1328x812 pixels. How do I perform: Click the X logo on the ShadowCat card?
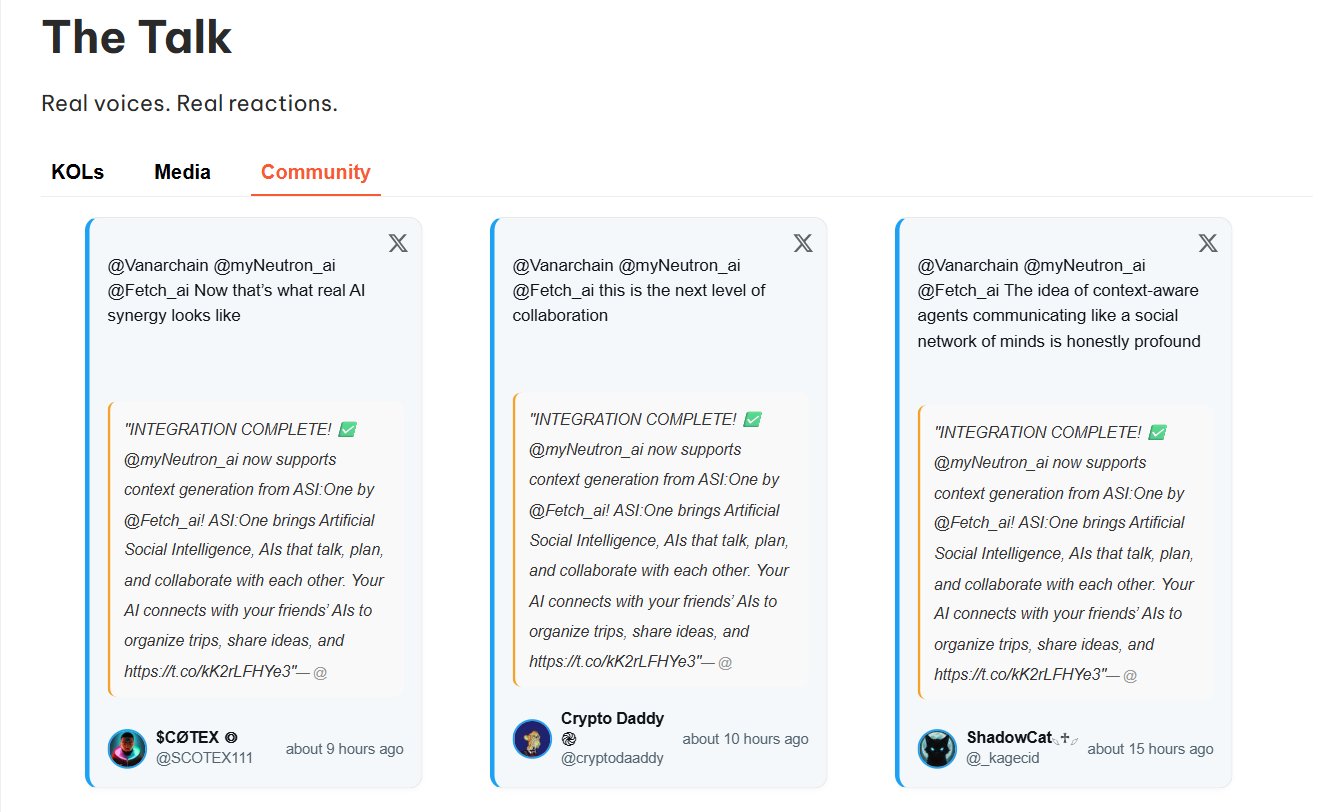[x=1208, y=243]
